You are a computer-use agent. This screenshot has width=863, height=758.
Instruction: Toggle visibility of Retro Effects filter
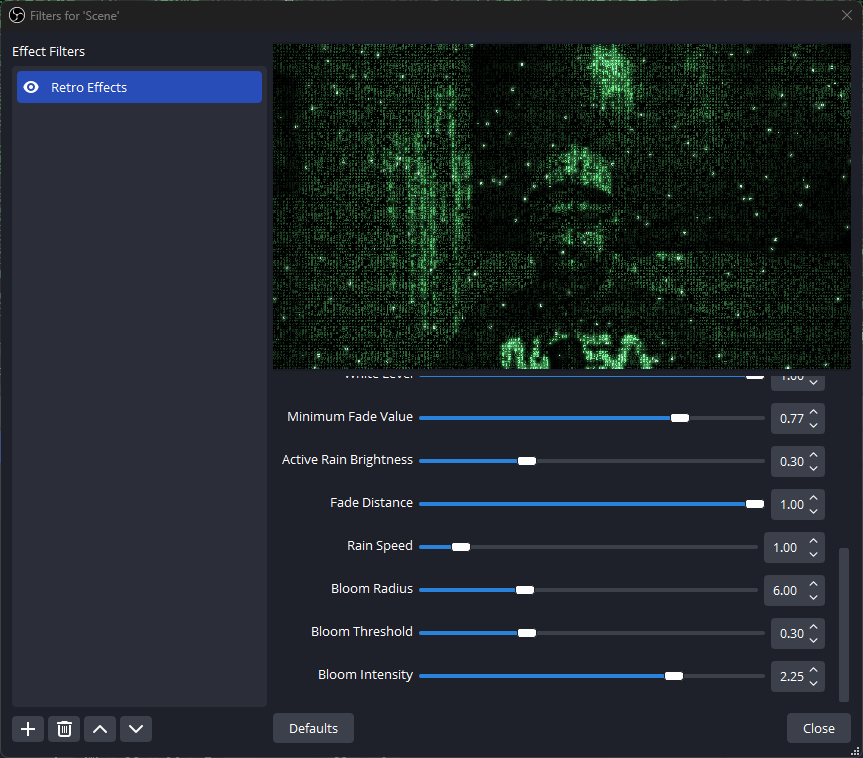pyautogui.click(x=31, y=87)
